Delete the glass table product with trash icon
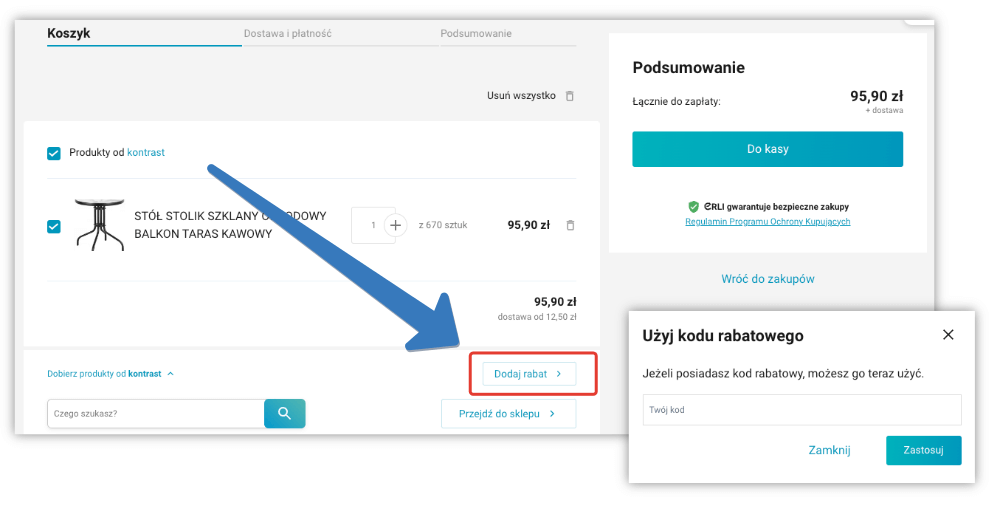Viewport: 1000px width, 517px height. tap(570, 226)
